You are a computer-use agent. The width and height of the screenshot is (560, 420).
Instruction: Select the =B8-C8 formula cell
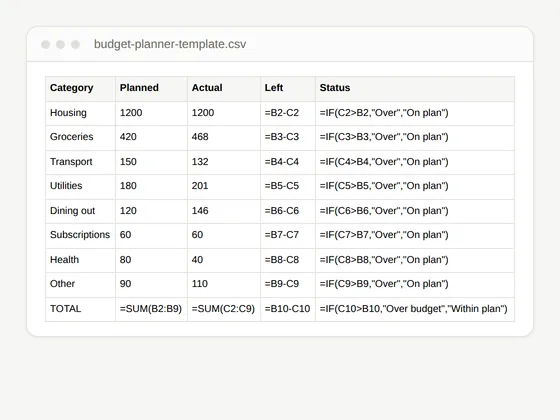(x=288, y=260)
